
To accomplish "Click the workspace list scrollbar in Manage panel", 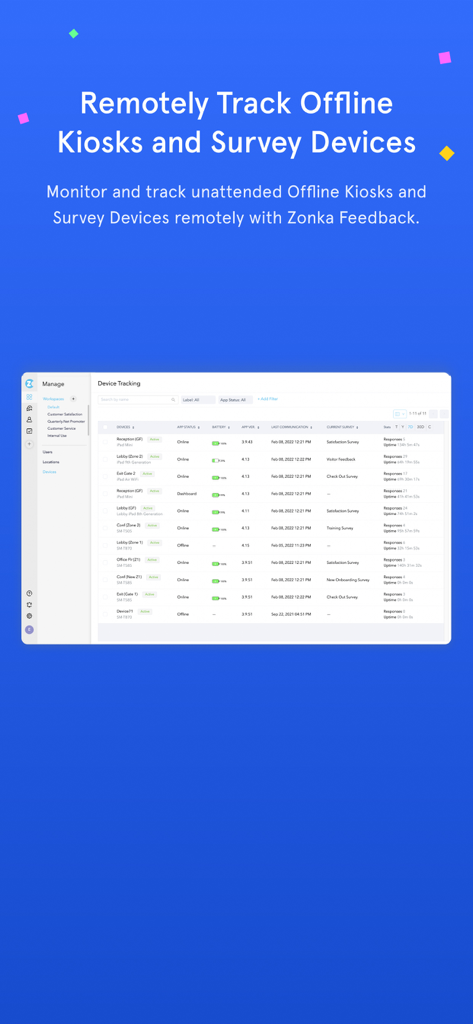I will pyautogui.click(x=88, y=420).
